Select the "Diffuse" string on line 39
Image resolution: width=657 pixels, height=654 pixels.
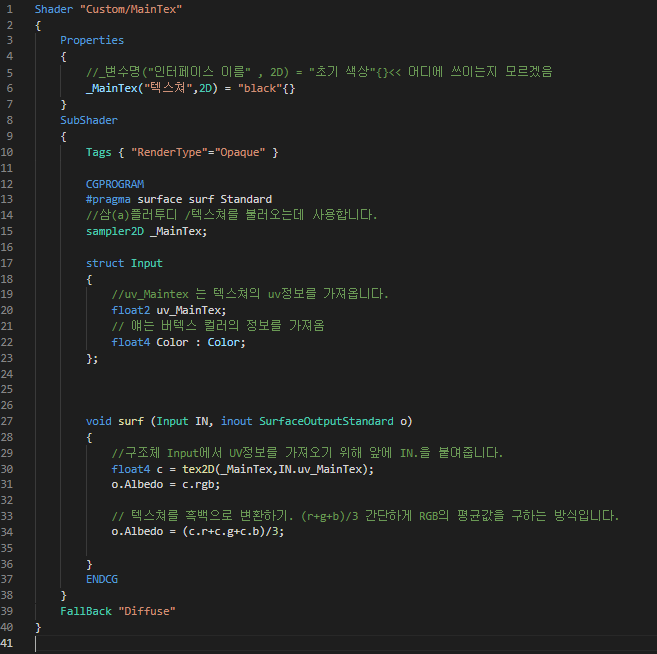[x=147, y=611]
